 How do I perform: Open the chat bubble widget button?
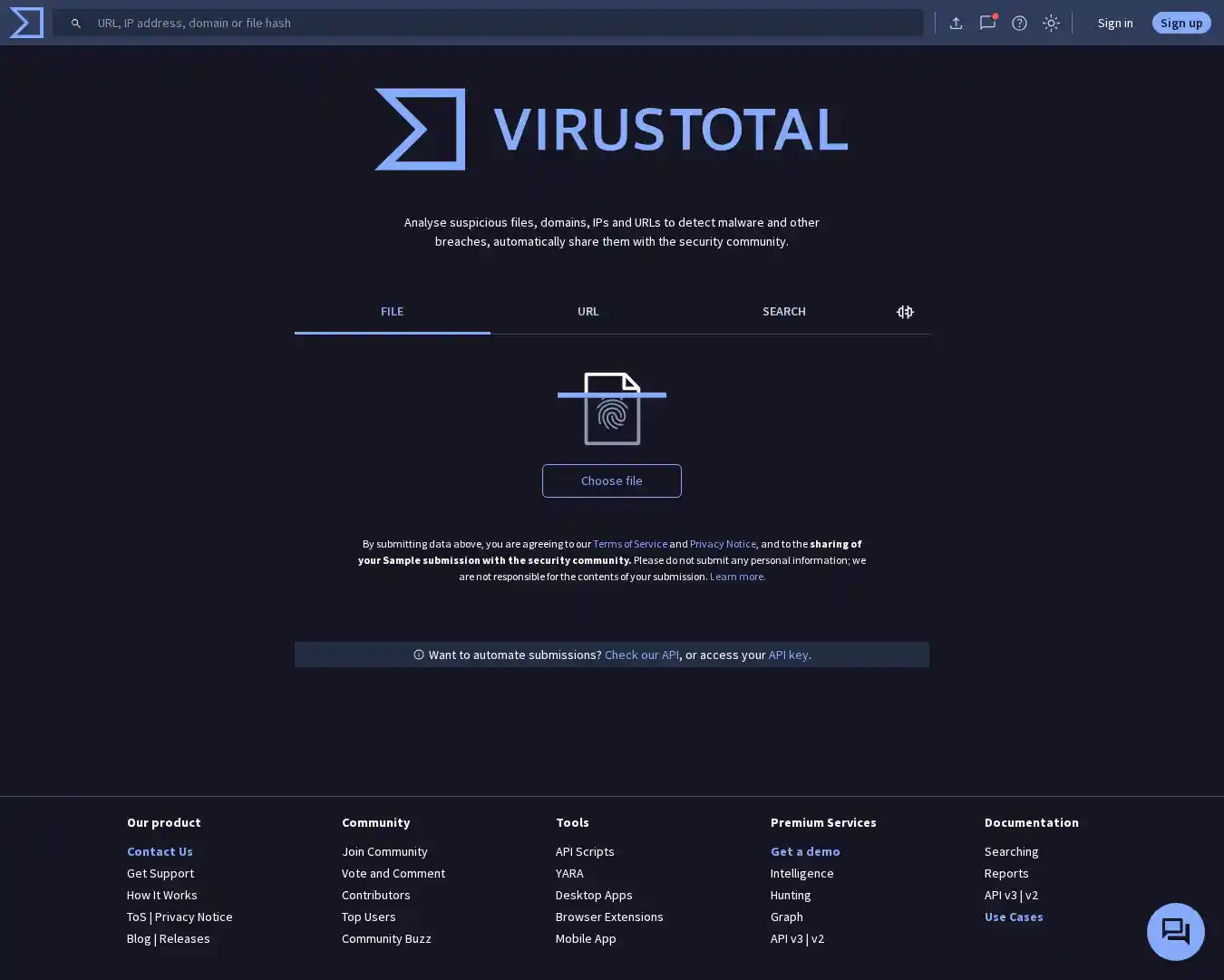point(1175,931)
